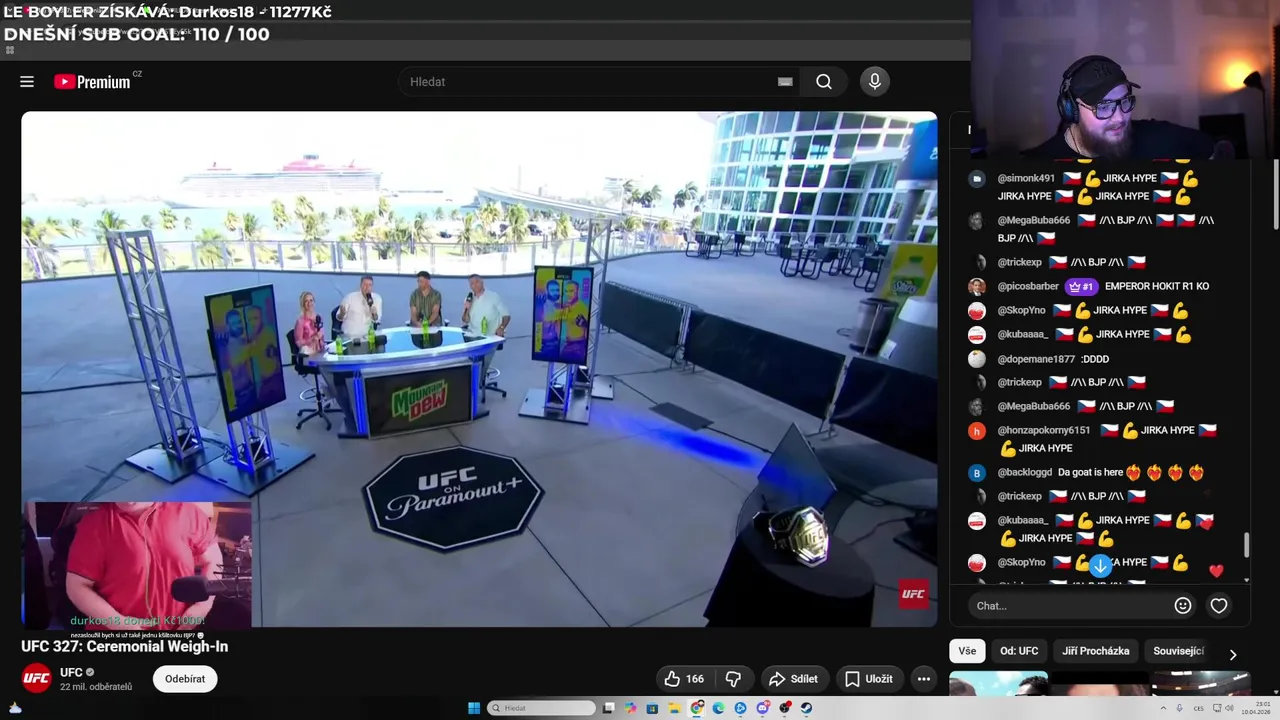Open Microsoft Store from taskbar
Viewport: 1280px width, 720px height.
pos(652,708)
